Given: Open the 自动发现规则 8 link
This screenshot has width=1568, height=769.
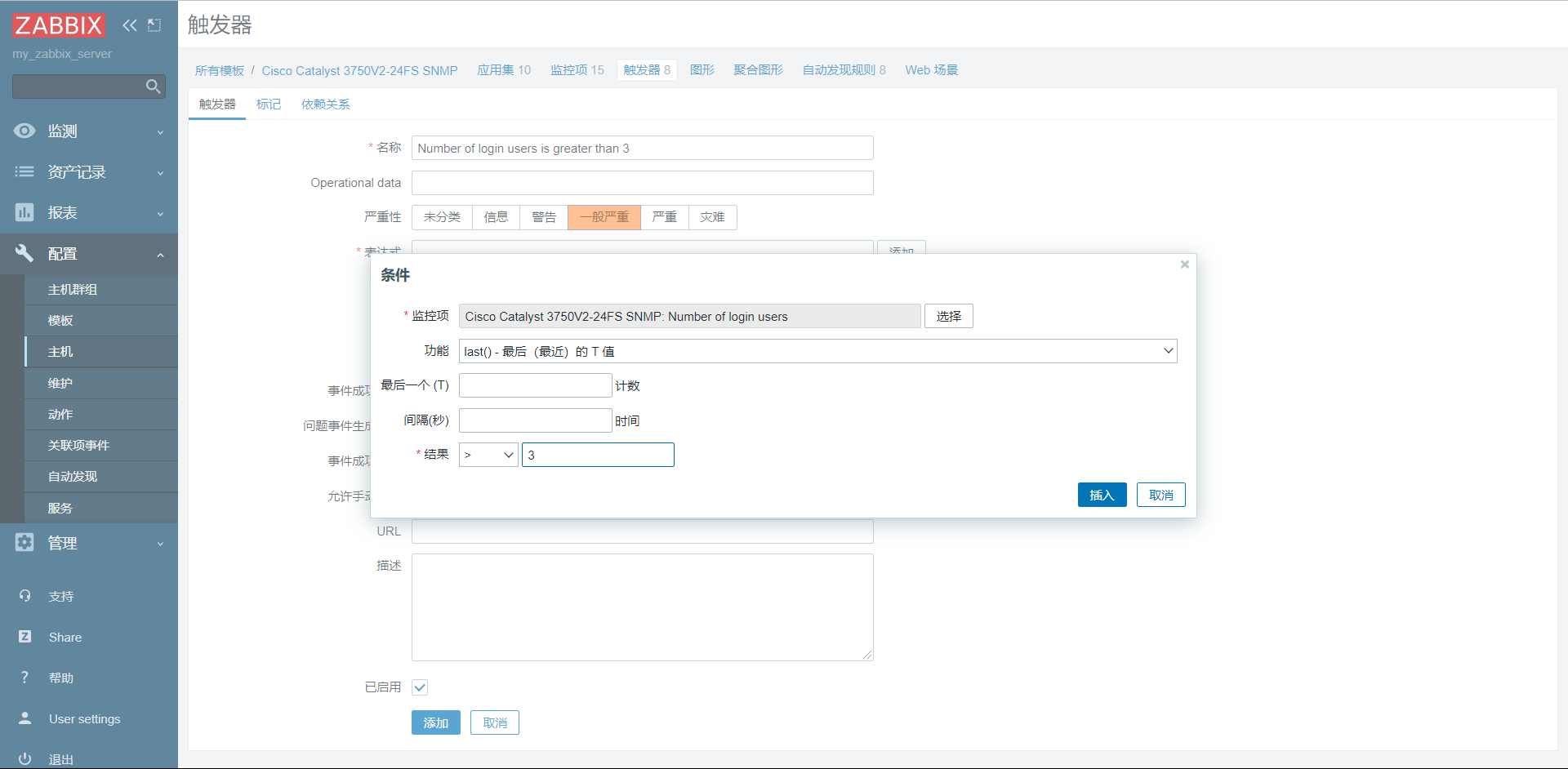Looking at the screenshot, I should point(844,70).
